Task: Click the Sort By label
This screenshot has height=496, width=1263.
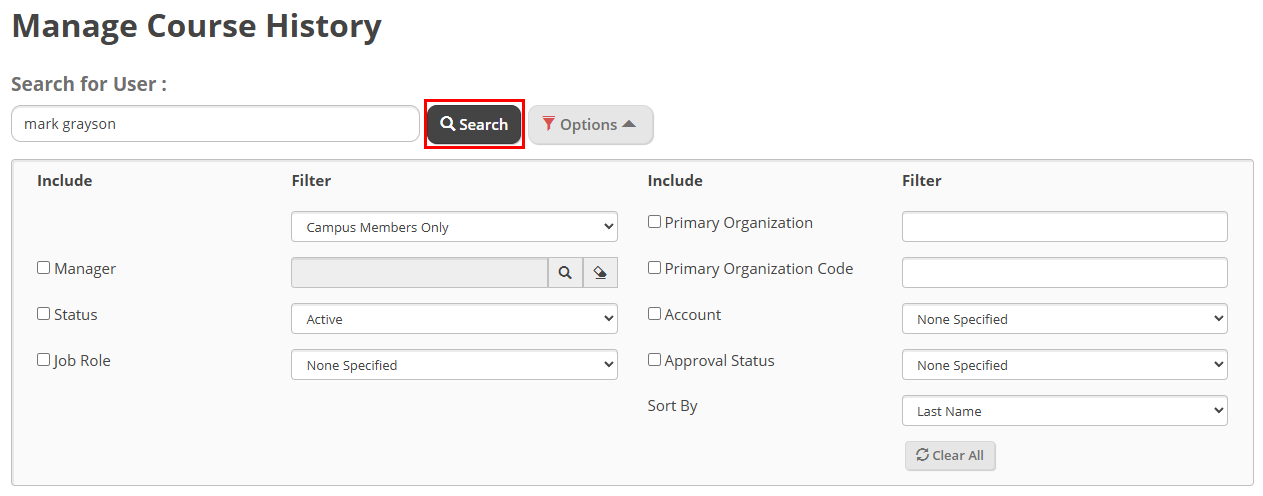Action: pos(673,406)
